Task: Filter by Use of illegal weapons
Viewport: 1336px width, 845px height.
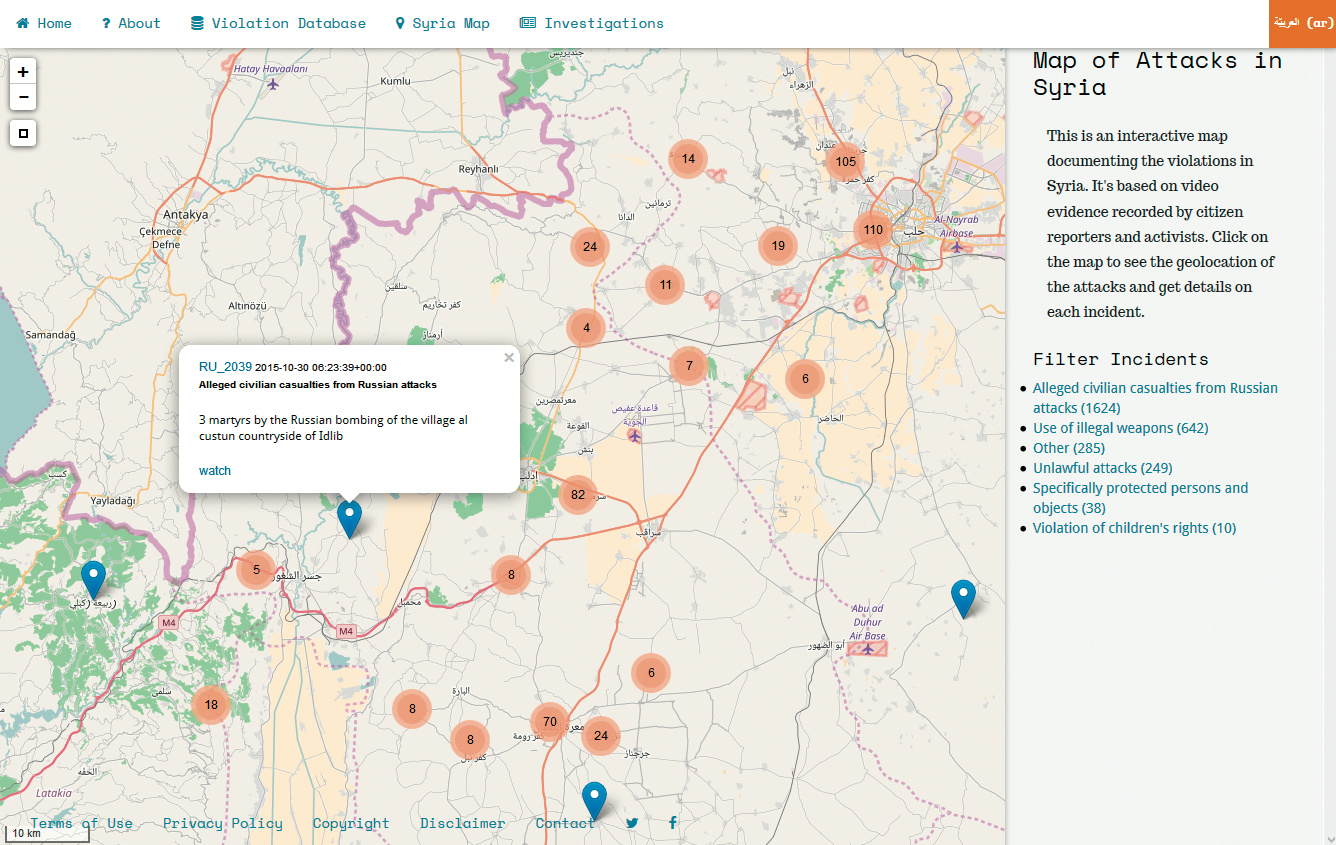Action: point(1120,428)
